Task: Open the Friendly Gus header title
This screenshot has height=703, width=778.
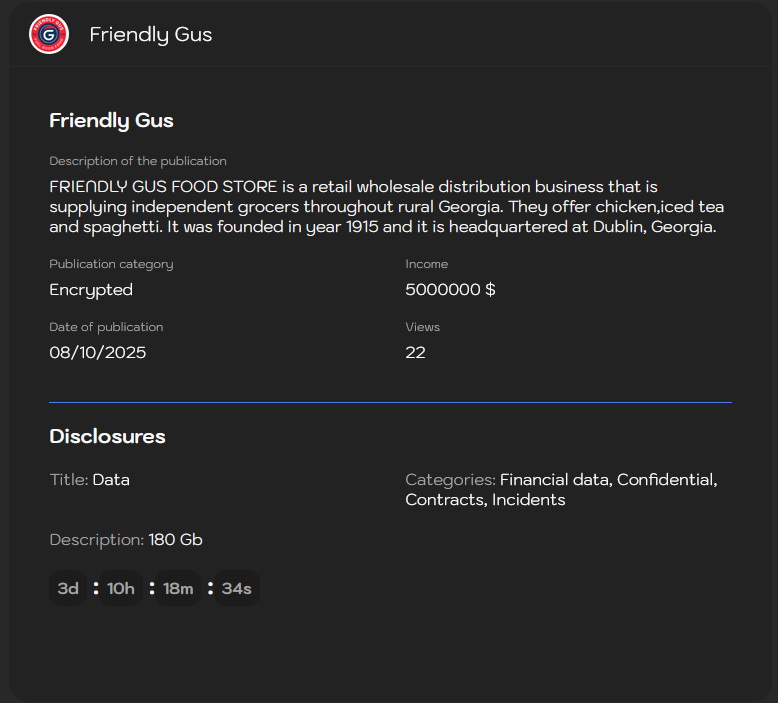Action: click(x=151, y=35)
